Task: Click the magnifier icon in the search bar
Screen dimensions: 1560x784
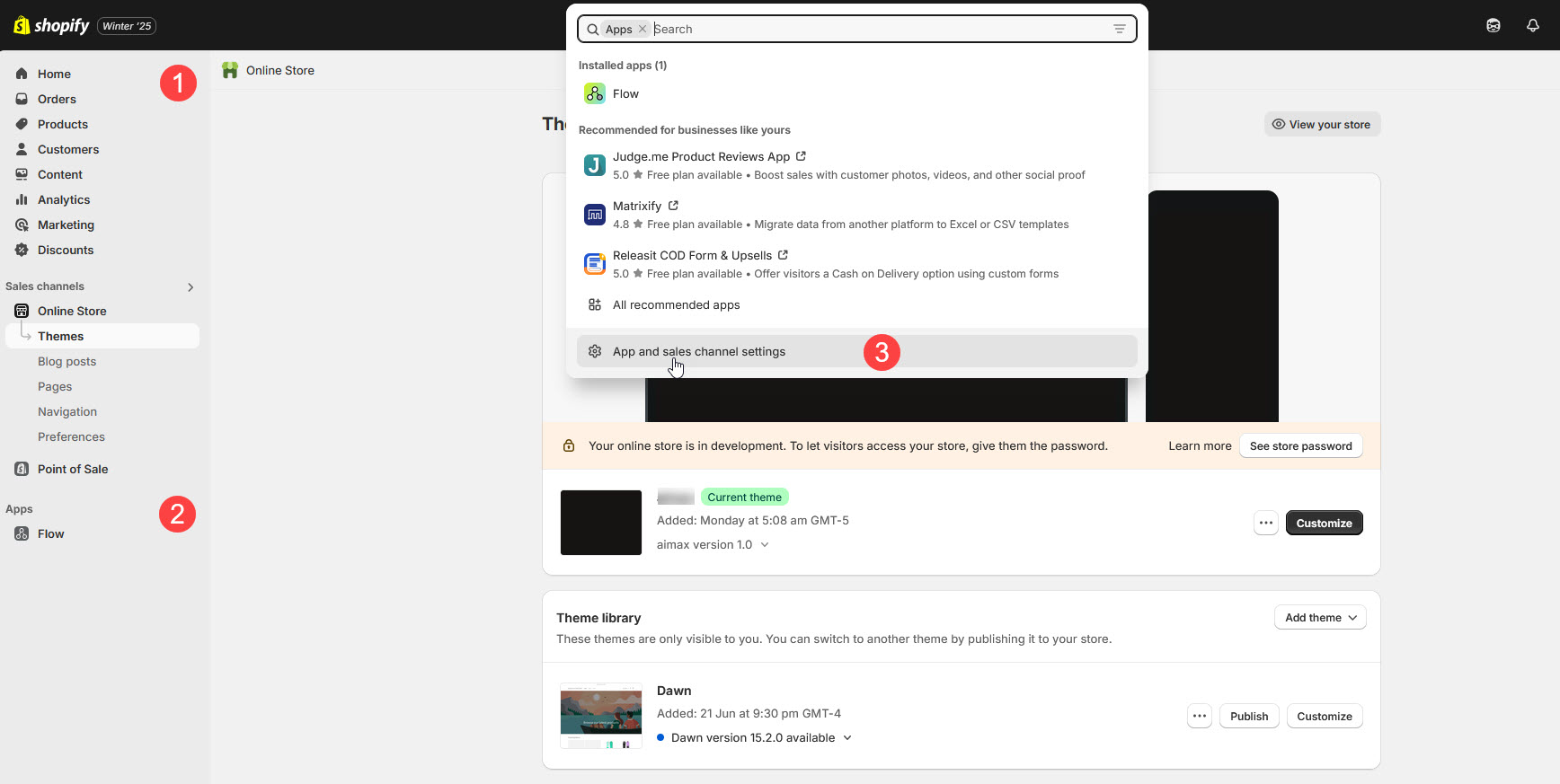Action: coord(593,29)
